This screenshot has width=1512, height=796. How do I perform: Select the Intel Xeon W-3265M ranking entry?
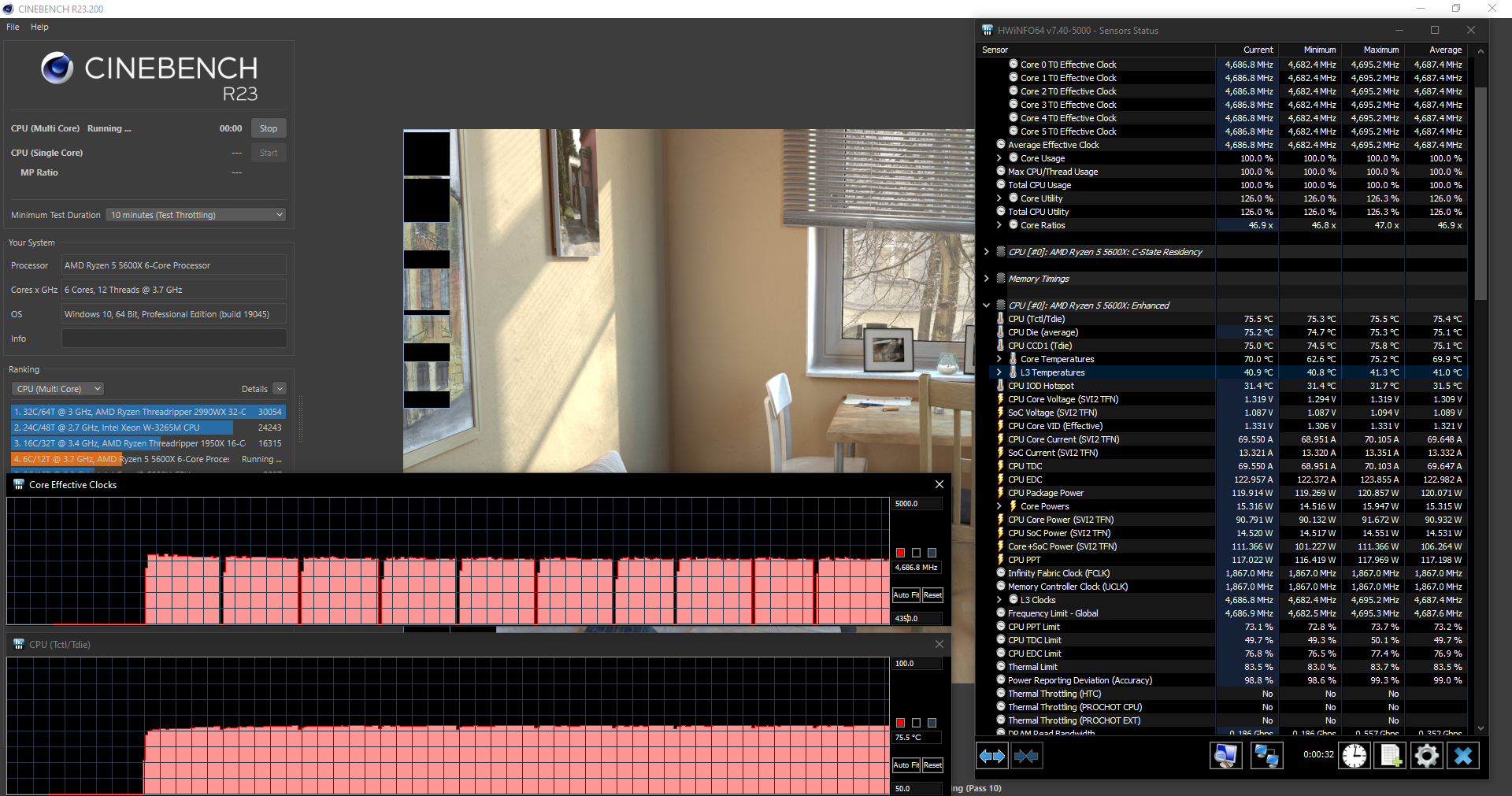coord(148,428)
